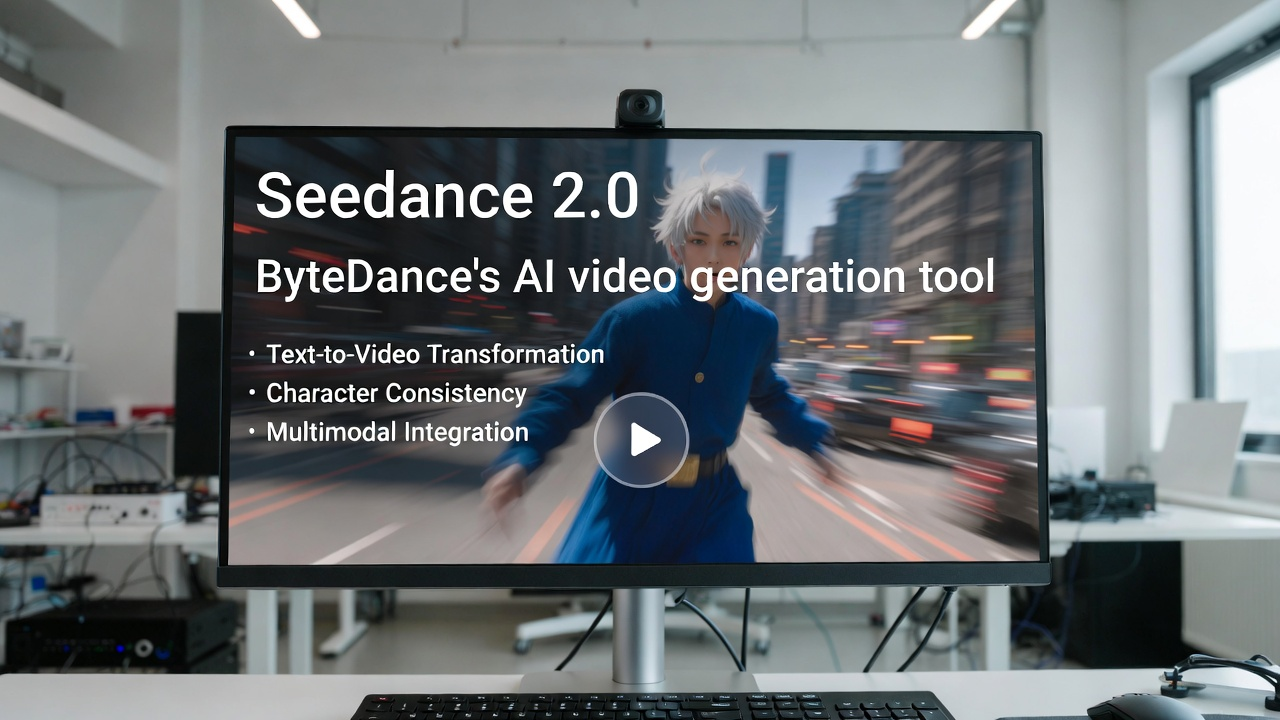
Task: Click the left ceiling light fixture
Action: [x=295, y=17]
